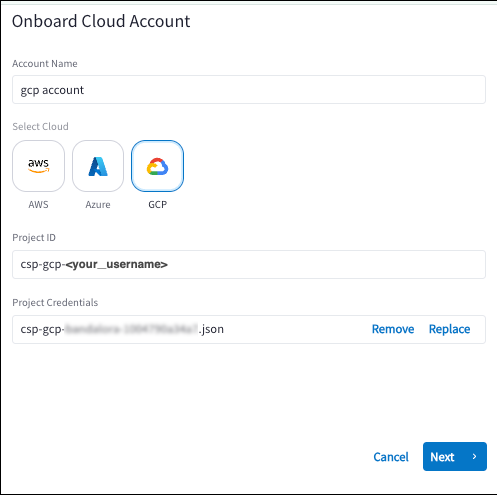Click the Account Name label
The height and width of the screenshot is (495, 497).
click(x=45, y=64)
